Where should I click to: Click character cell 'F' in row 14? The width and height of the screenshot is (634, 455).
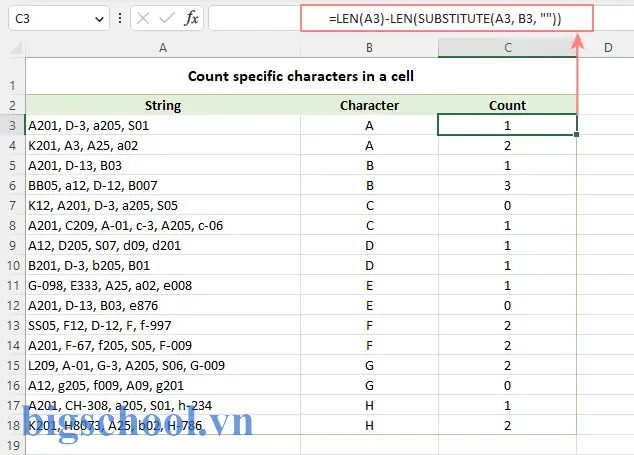point(369,345)
